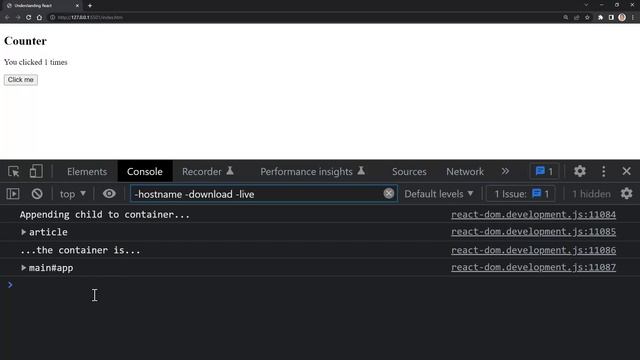Open the Chrome three-dot menu
This screenshot has height=360, width=640.
click(x=633, y=18)
